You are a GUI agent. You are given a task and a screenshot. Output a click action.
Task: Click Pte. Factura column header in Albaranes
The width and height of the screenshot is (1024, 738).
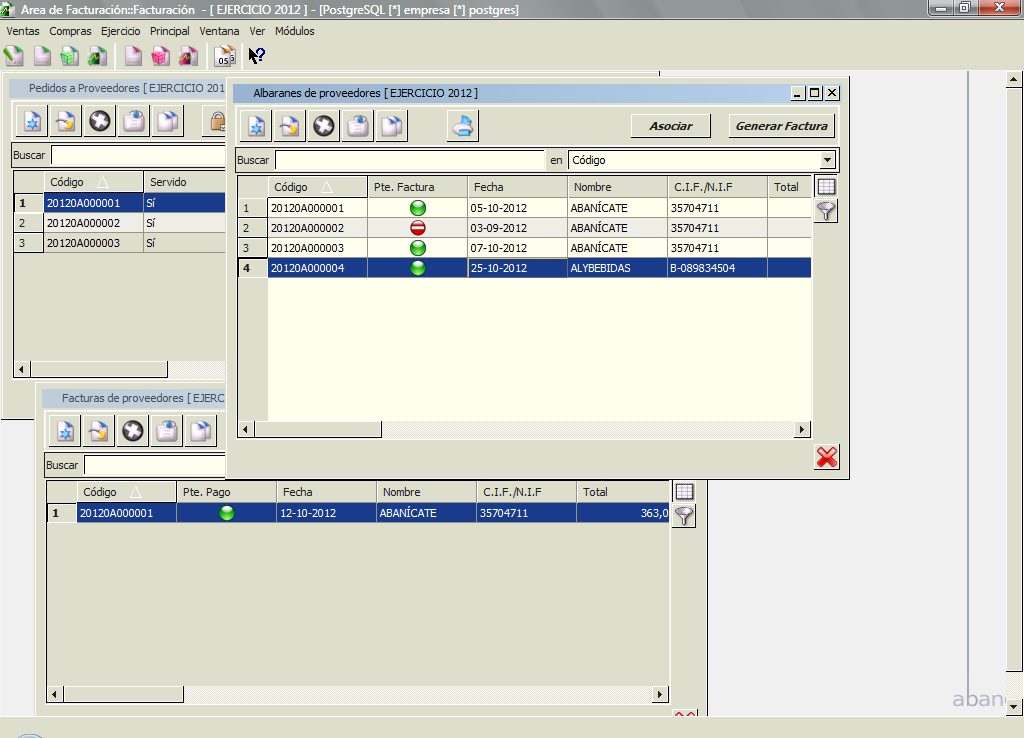tap(418, 187)
